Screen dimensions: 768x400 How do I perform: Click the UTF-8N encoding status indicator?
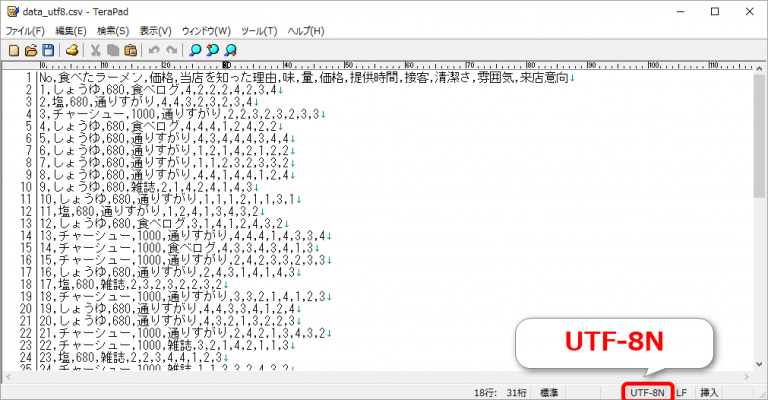[x=648, y=393]
